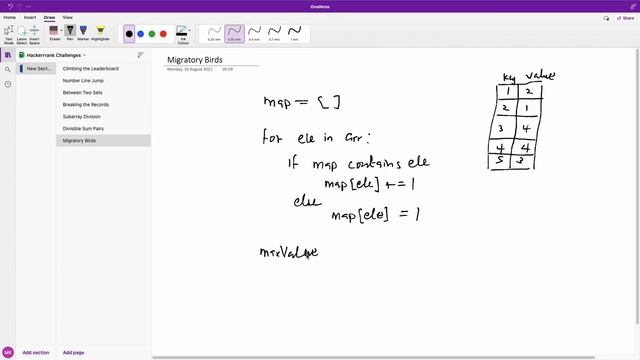The image size is (640, 360).
Task: Select the Pen tool
Action: pos(70,33)
